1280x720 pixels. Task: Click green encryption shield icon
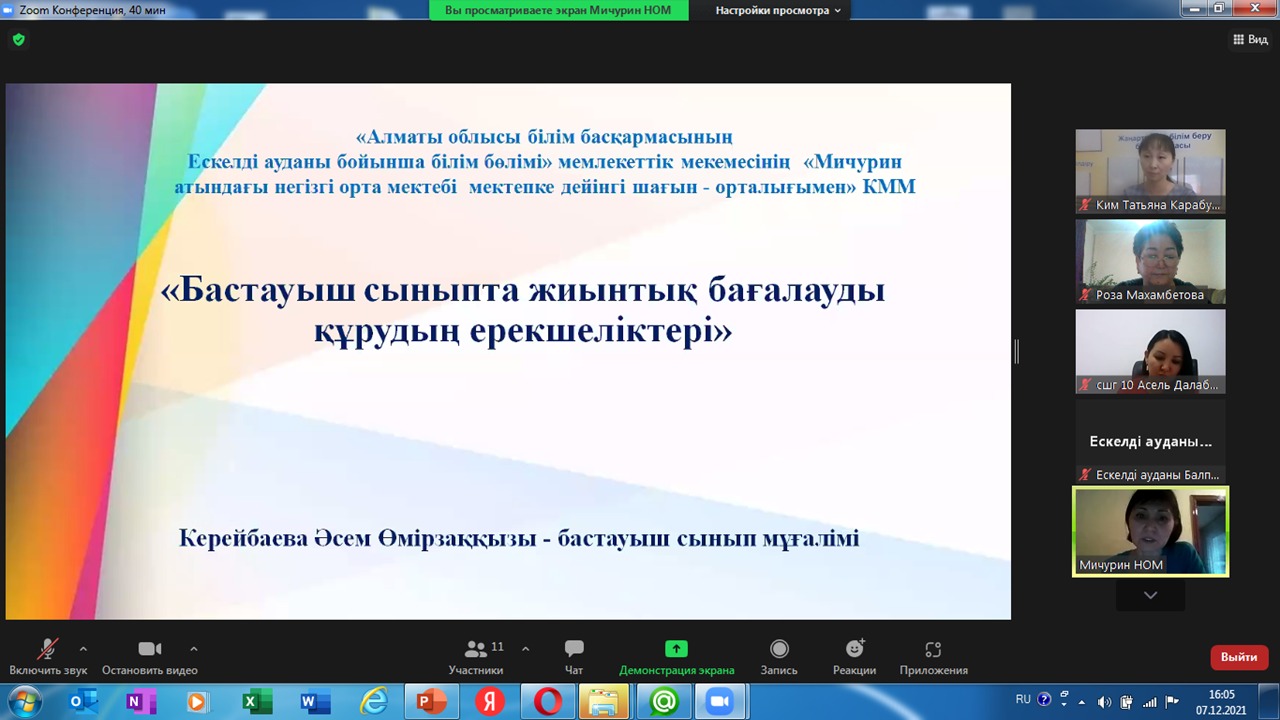click(x=18, y=40)
